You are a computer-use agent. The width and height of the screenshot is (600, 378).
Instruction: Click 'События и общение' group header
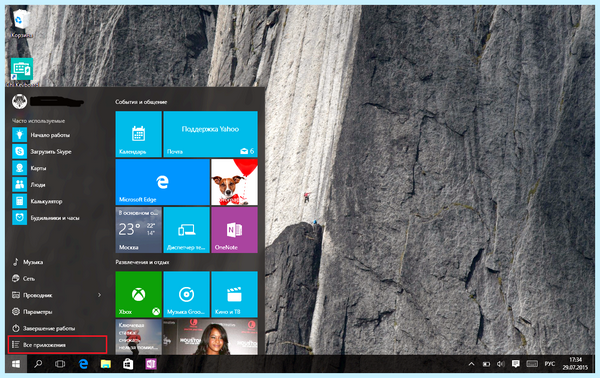click(x=141, y=102)
